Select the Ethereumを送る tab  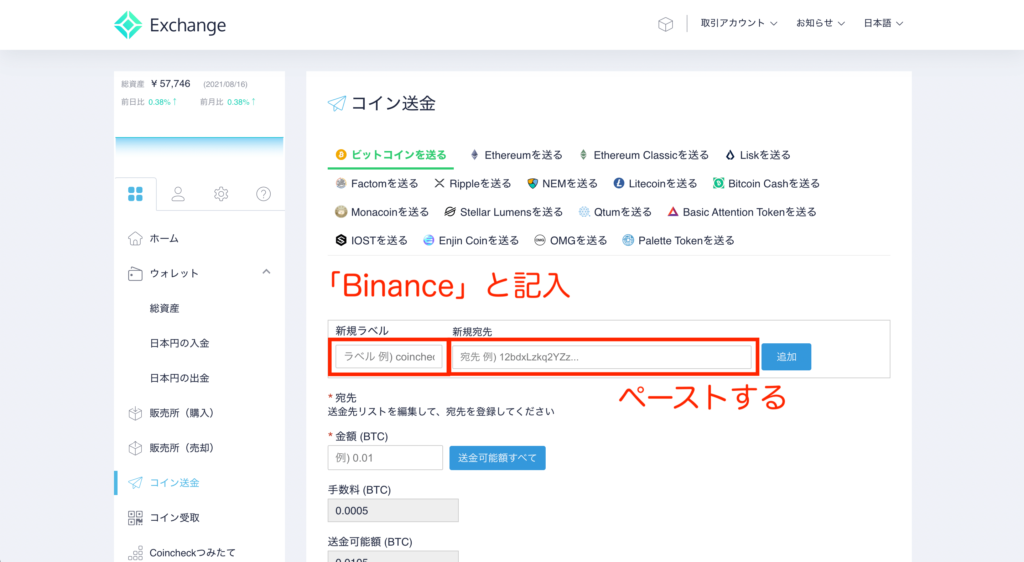516,155
